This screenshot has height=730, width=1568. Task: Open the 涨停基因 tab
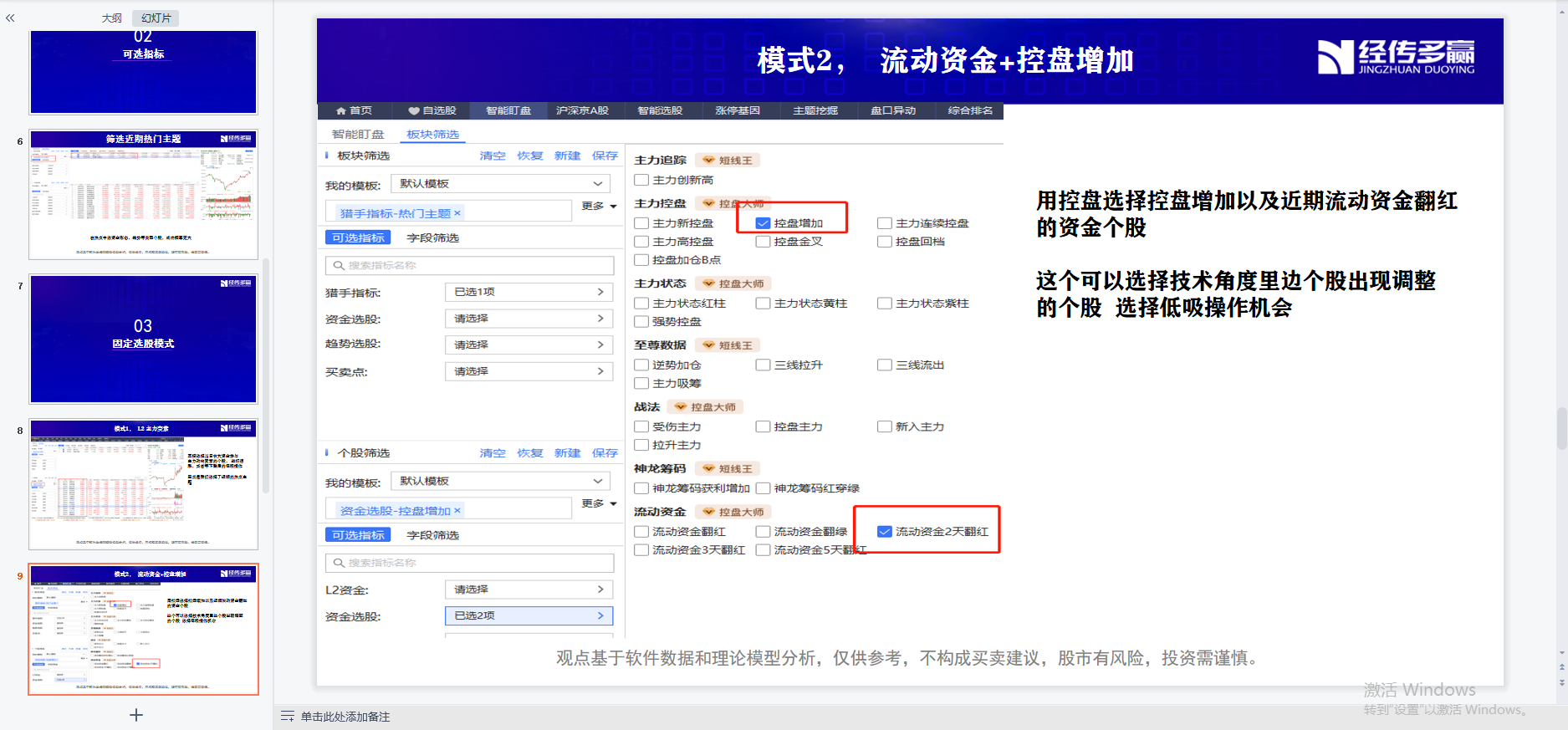[738, 110]
